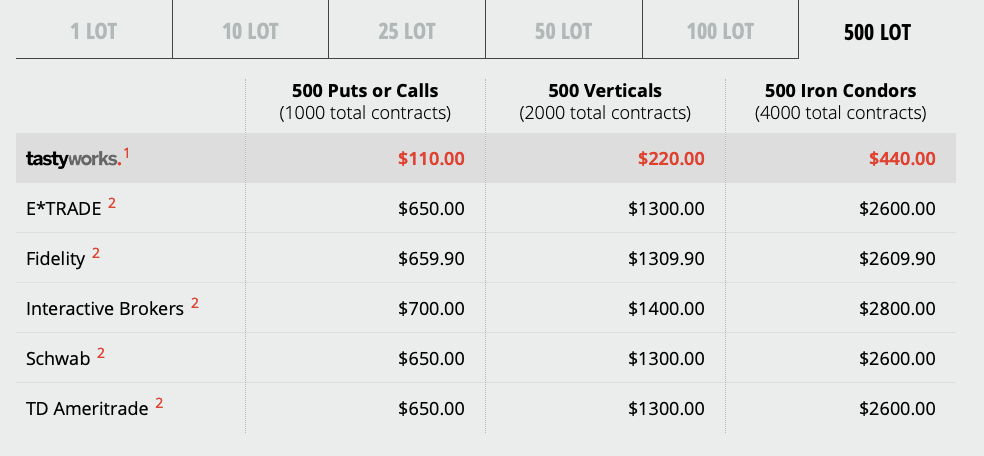Switch to the 1 LOT tab

click(x=94, y=29)
